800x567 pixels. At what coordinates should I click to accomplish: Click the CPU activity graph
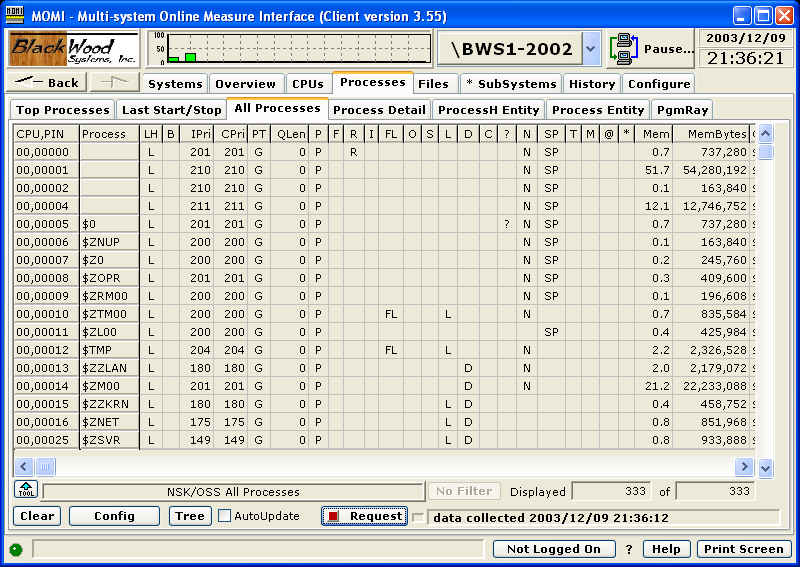(290, 48)
